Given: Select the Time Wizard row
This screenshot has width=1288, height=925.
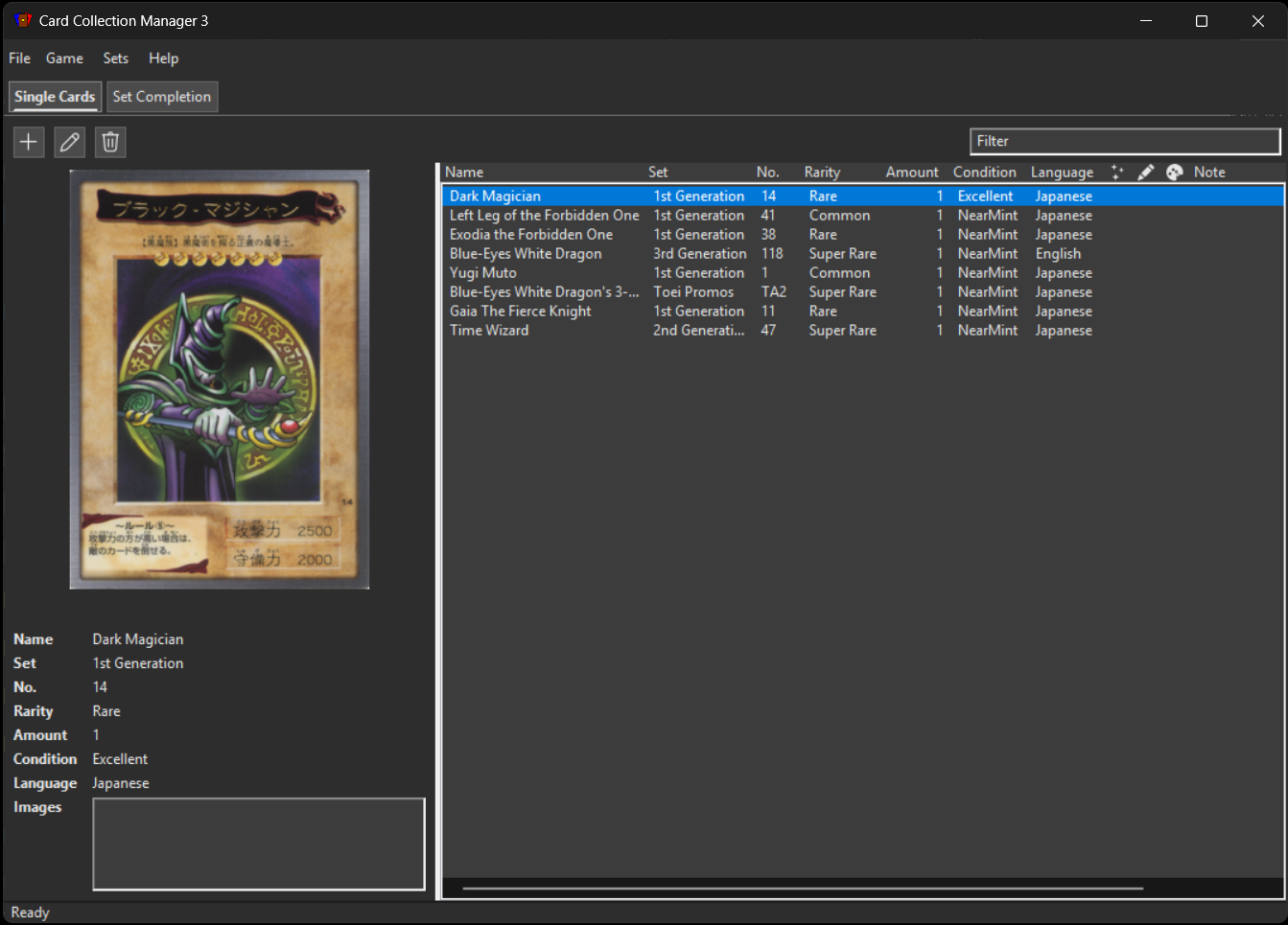Looking at the screenshot, I should pos(863,331).
